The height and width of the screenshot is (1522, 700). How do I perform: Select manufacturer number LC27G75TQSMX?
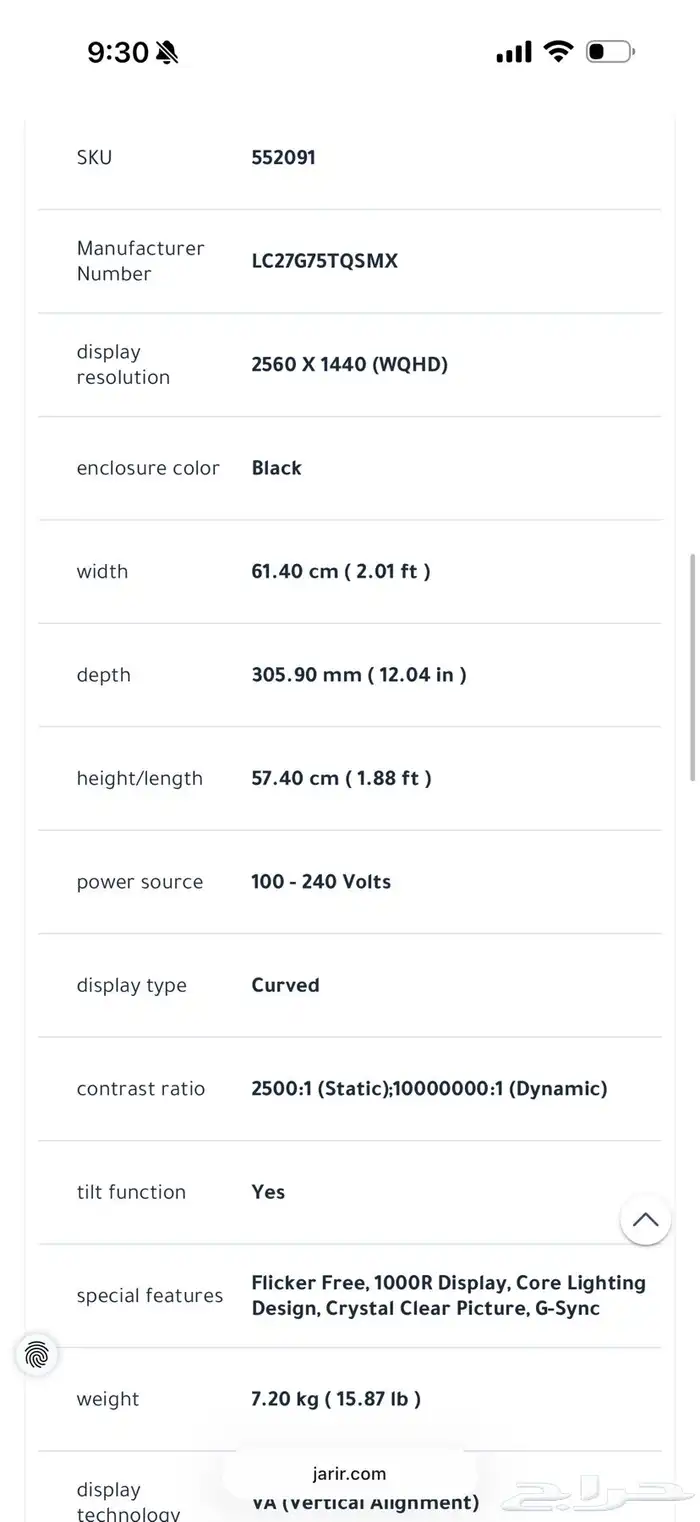[324, 261]
